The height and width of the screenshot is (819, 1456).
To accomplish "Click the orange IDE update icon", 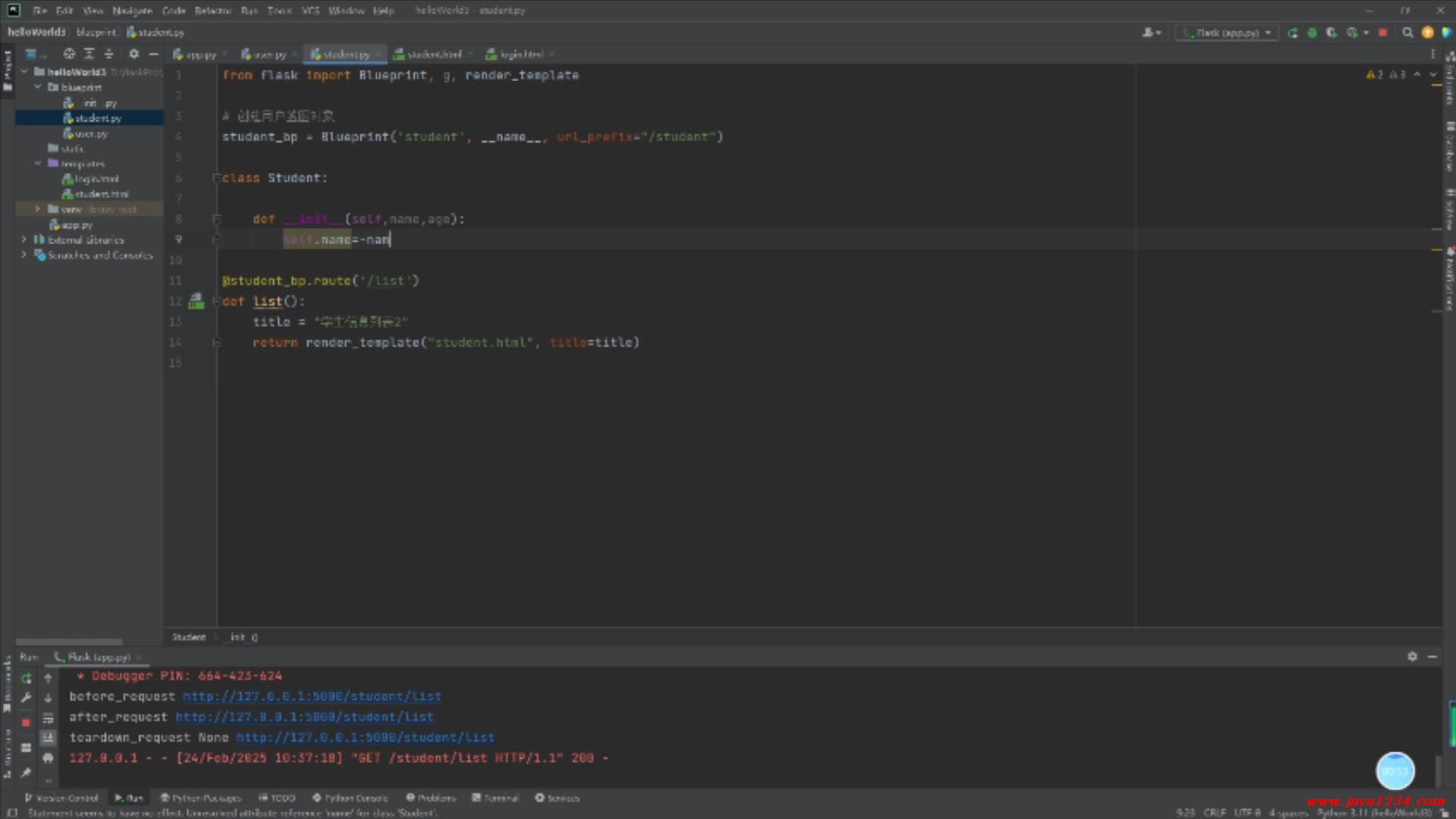I will point(1427,33).
